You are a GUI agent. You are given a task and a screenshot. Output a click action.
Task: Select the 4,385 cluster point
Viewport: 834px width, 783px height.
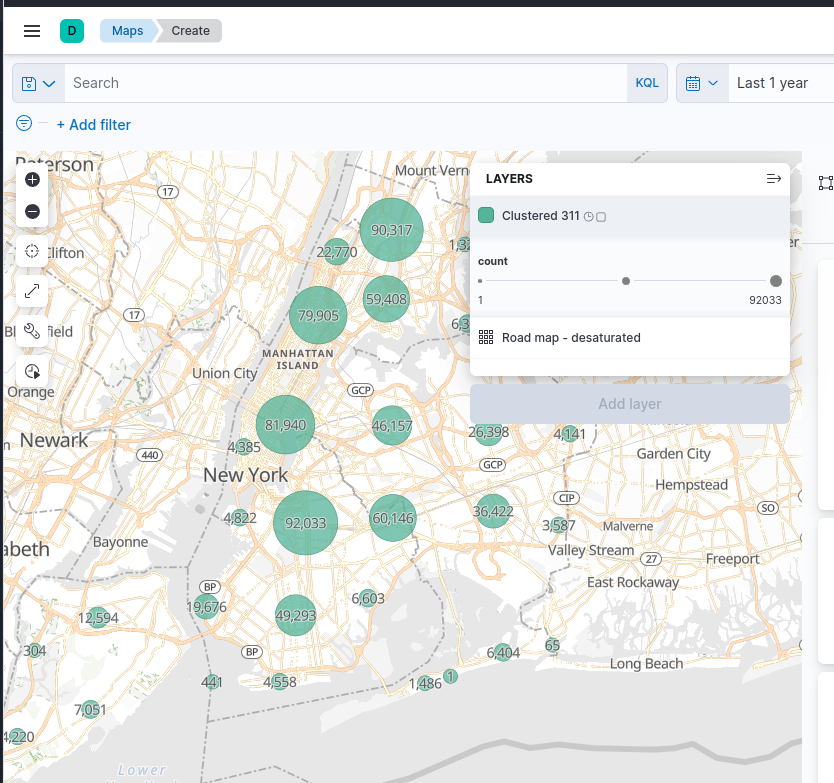pyautogui.click(x=244, y=447)
